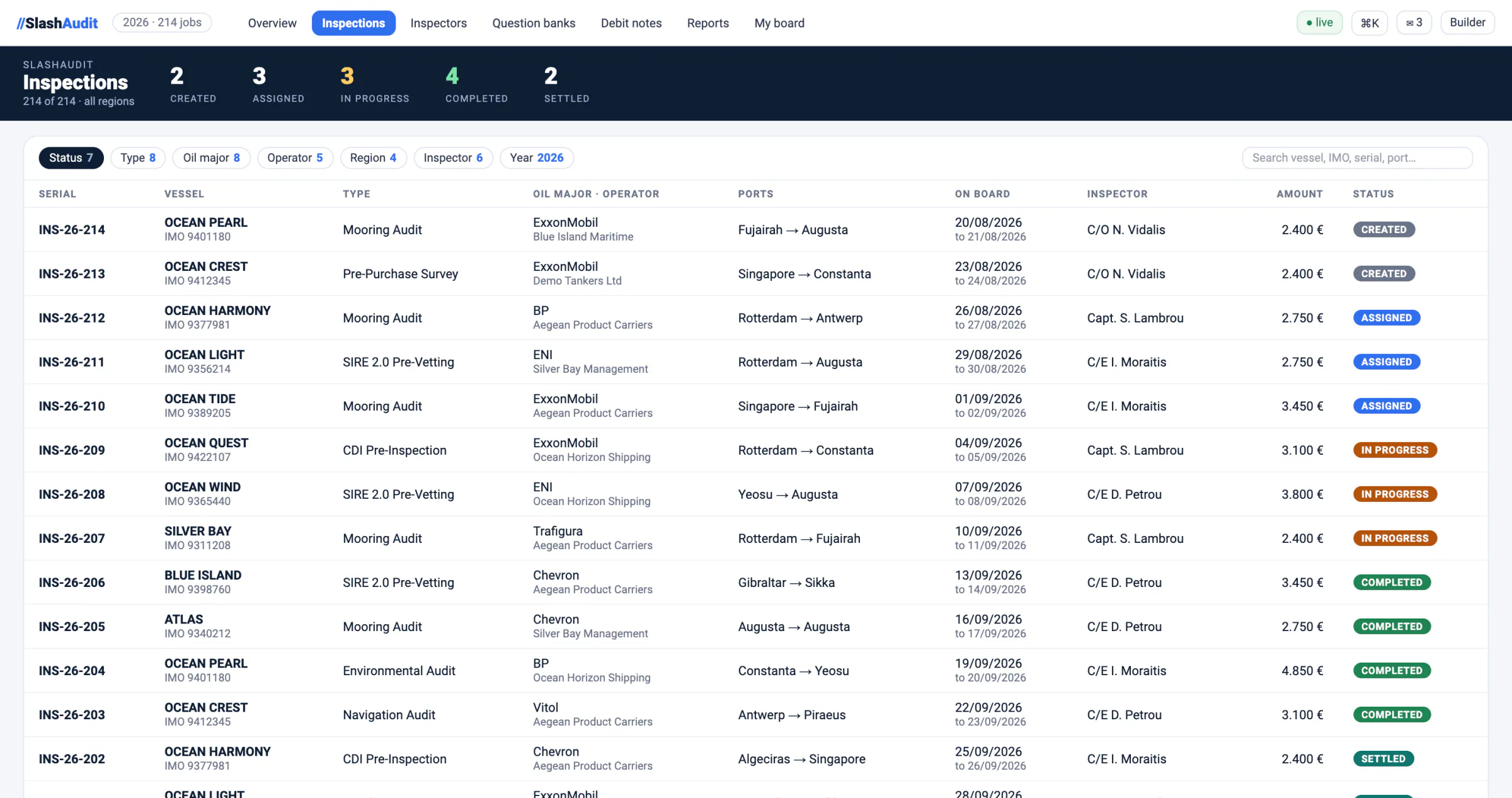Click vessel ATLAS name

[183, 619]
